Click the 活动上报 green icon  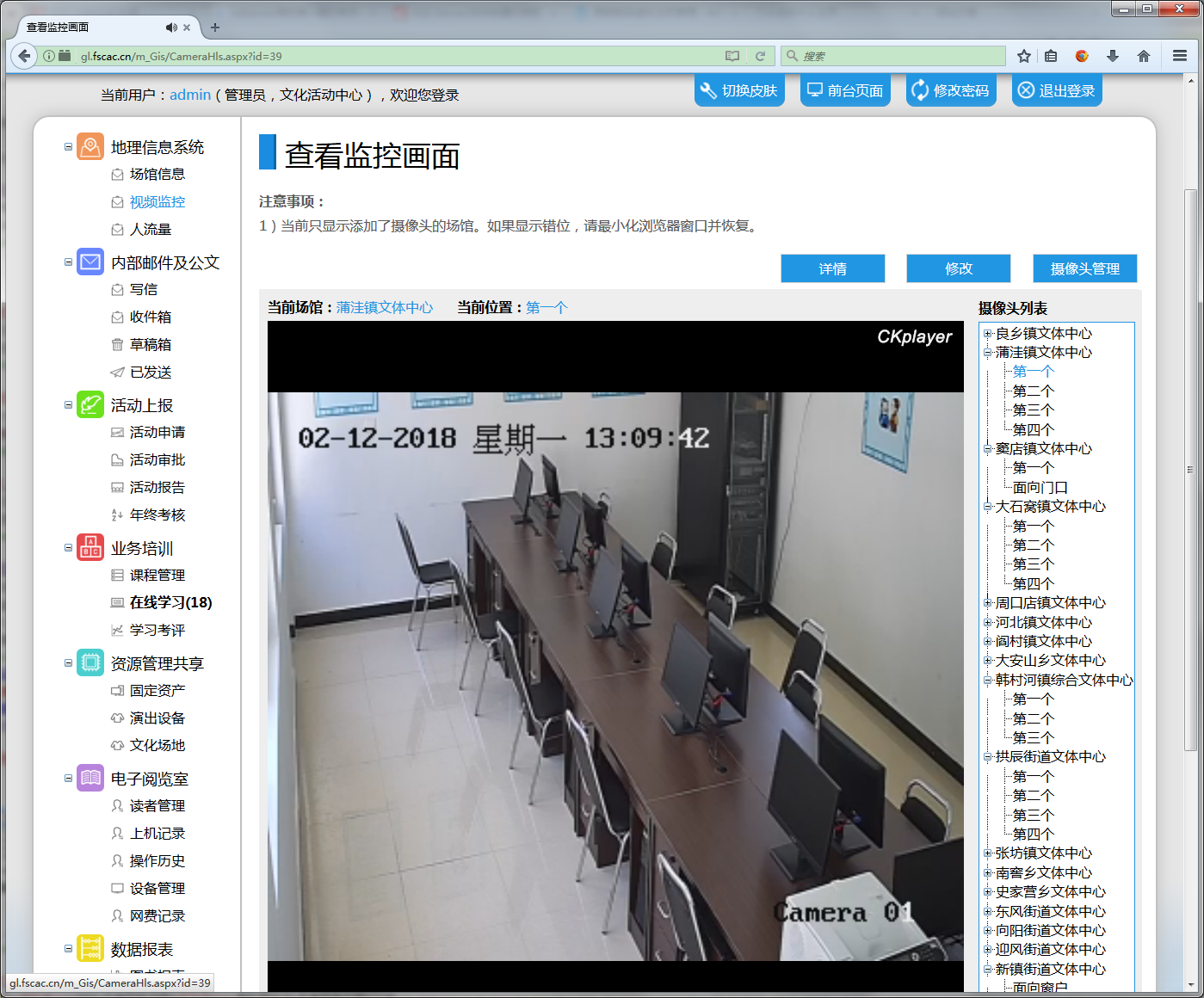[x=90, y=405]
